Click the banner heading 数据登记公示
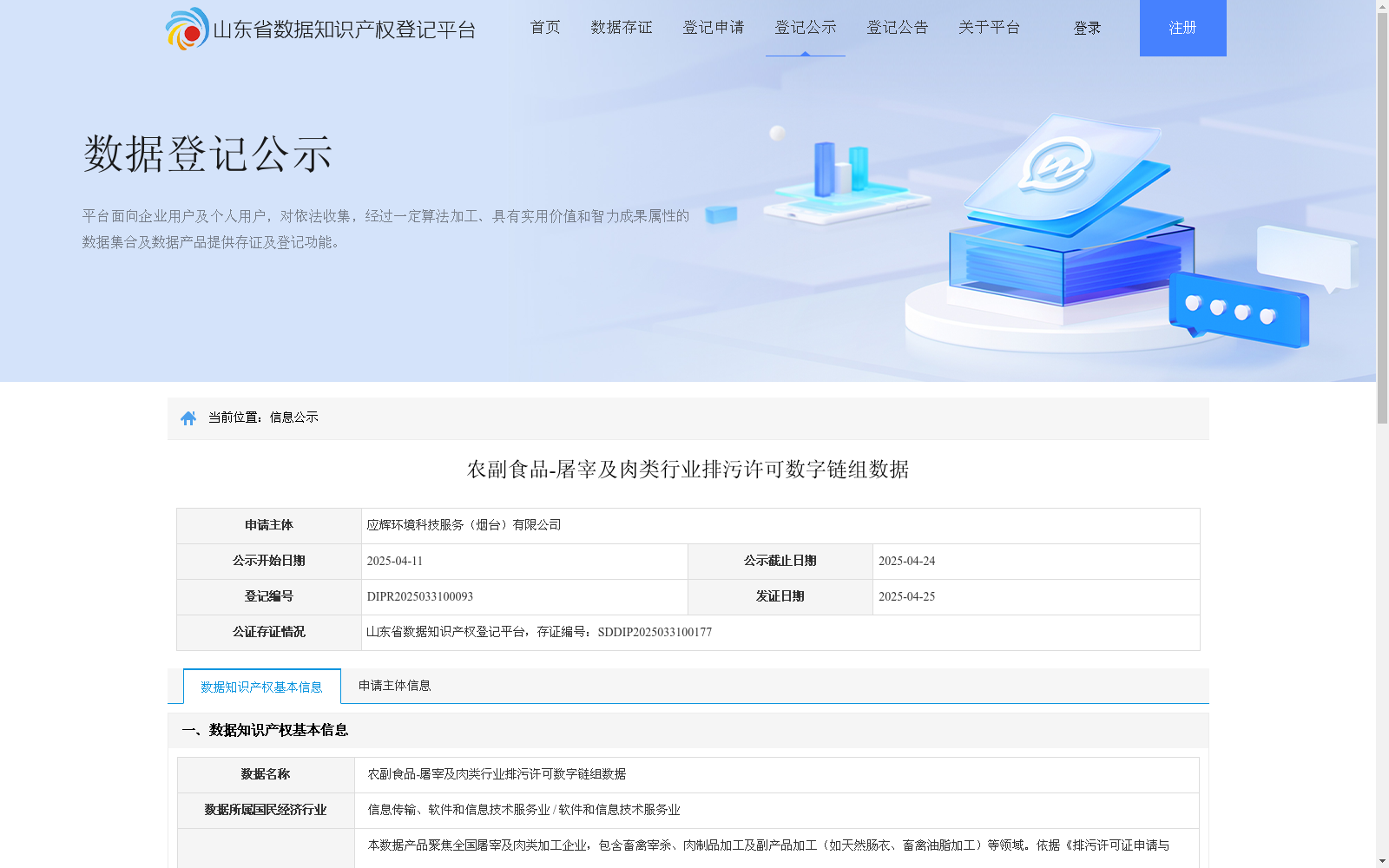The width and height of the screenshot is (1389, 868). (x=207, y=155)
